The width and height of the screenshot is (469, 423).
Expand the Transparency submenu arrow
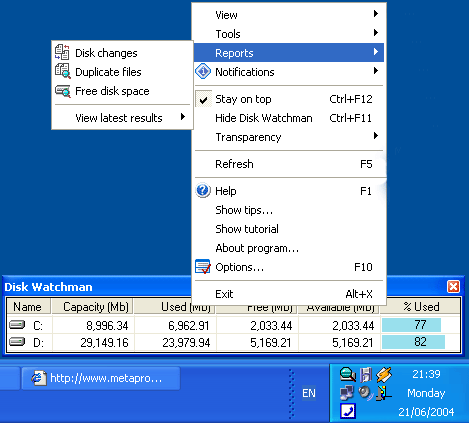coord(376,136)
